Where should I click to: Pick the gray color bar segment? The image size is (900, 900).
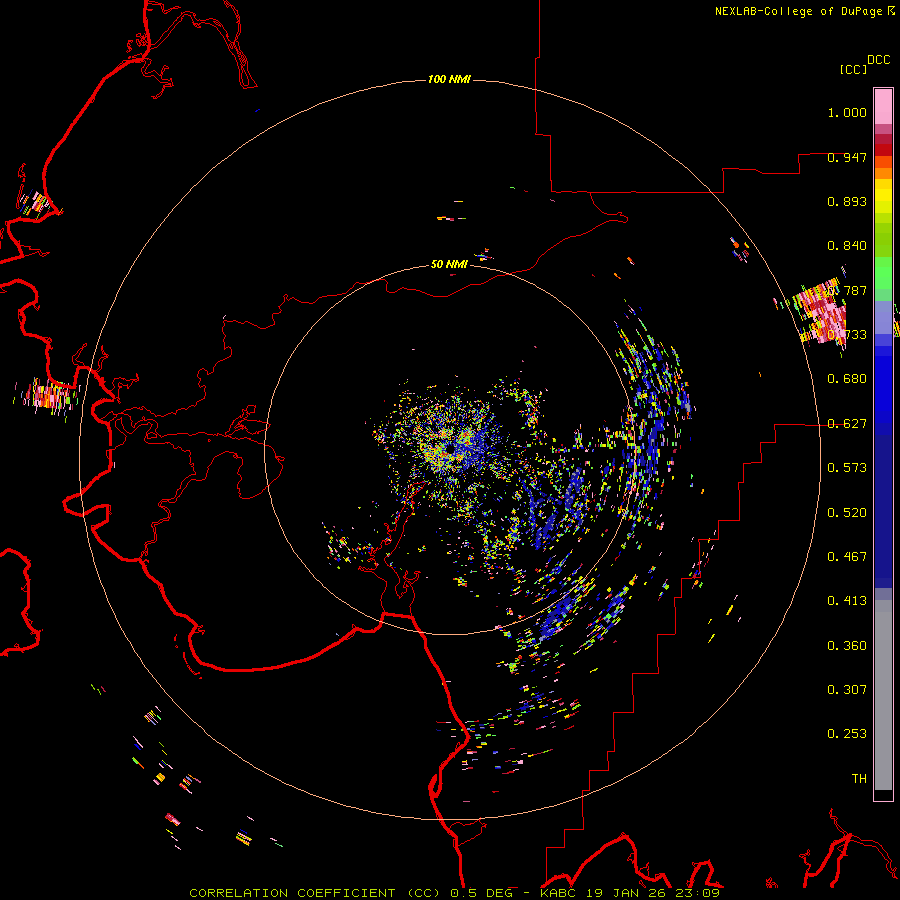tap(883, 695)
